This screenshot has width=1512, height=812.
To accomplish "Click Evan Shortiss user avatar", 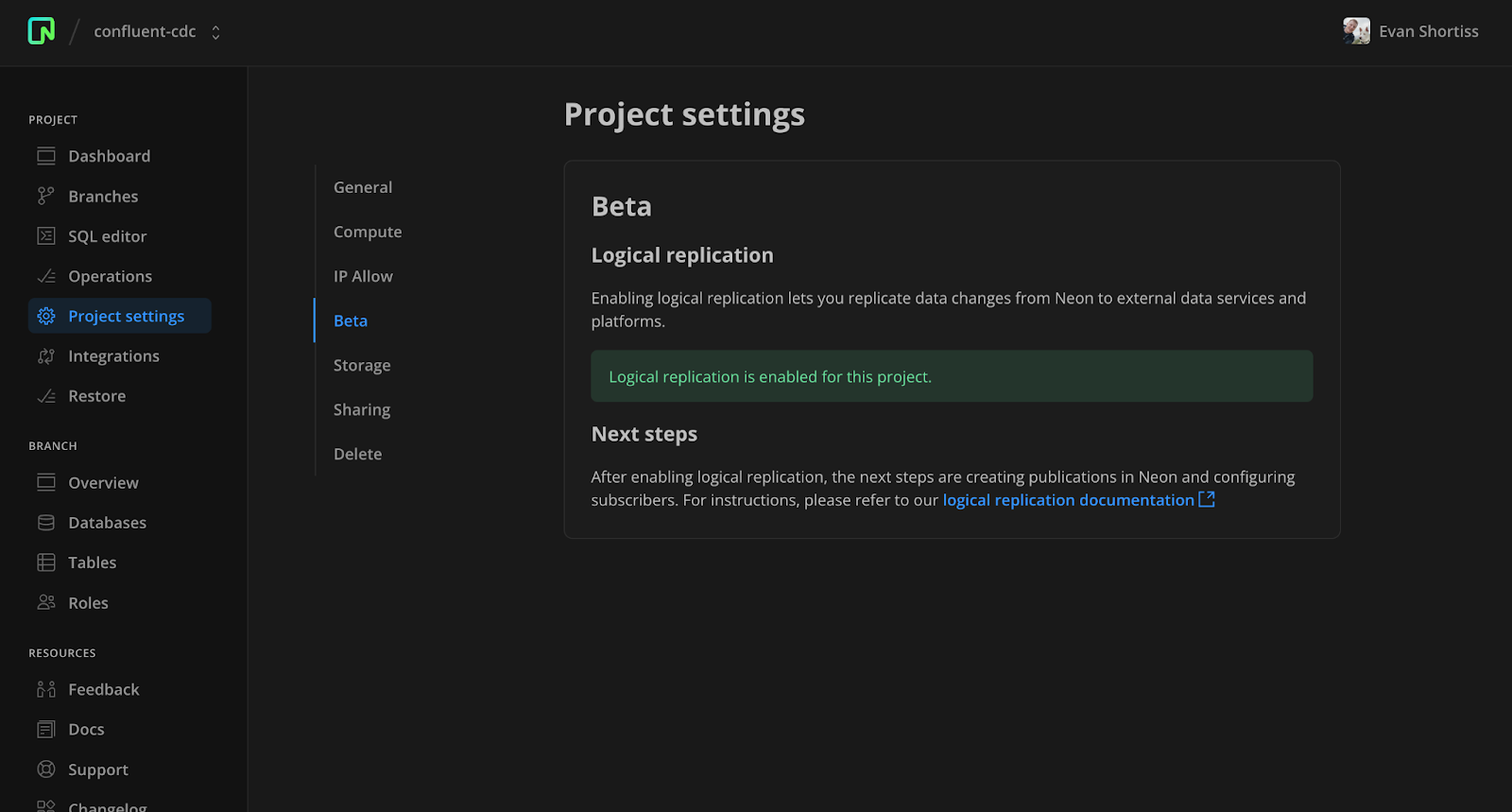I will 1357,31.
